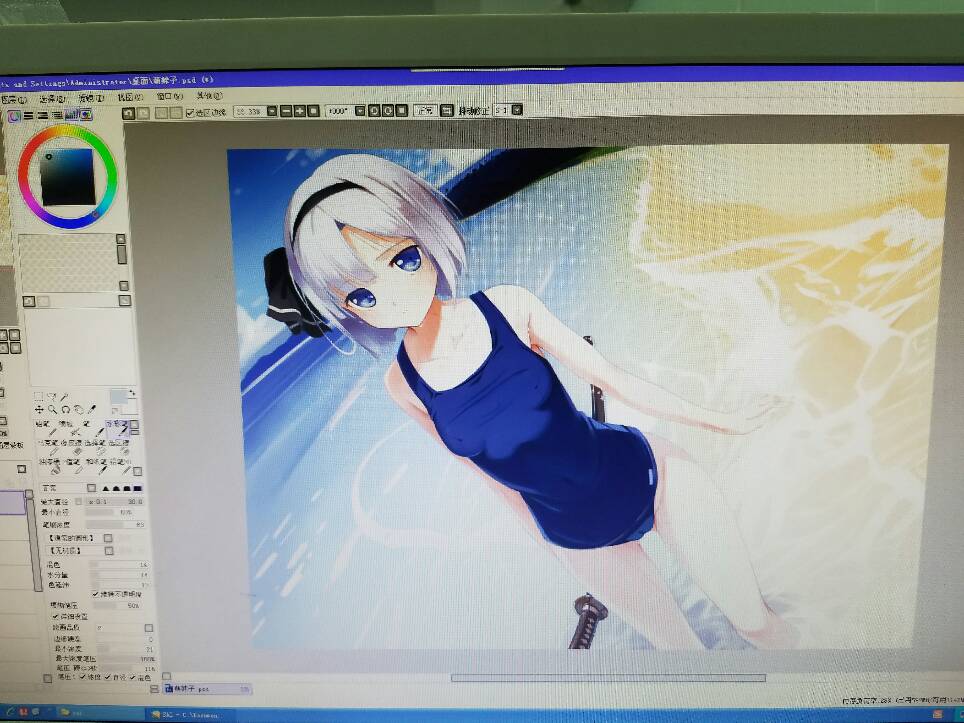Rotate canvas counterclockwise

coord(374,111)
